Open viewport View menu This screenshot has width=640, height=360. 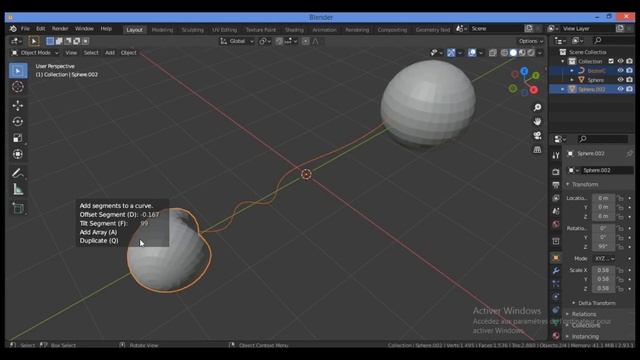[x=71, y=53]
